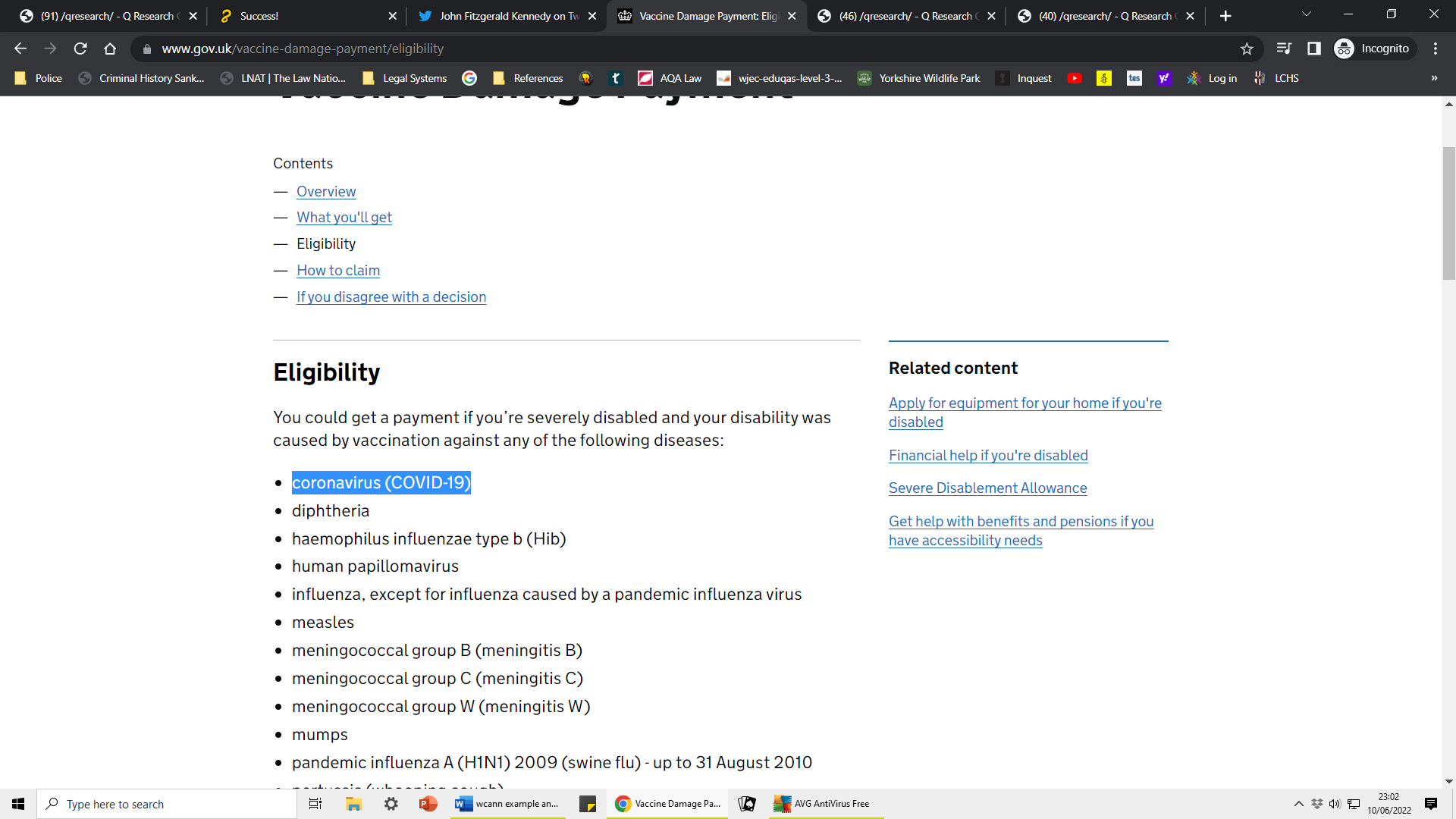Open the Police bookmarks folder

(x=39, y=78)
